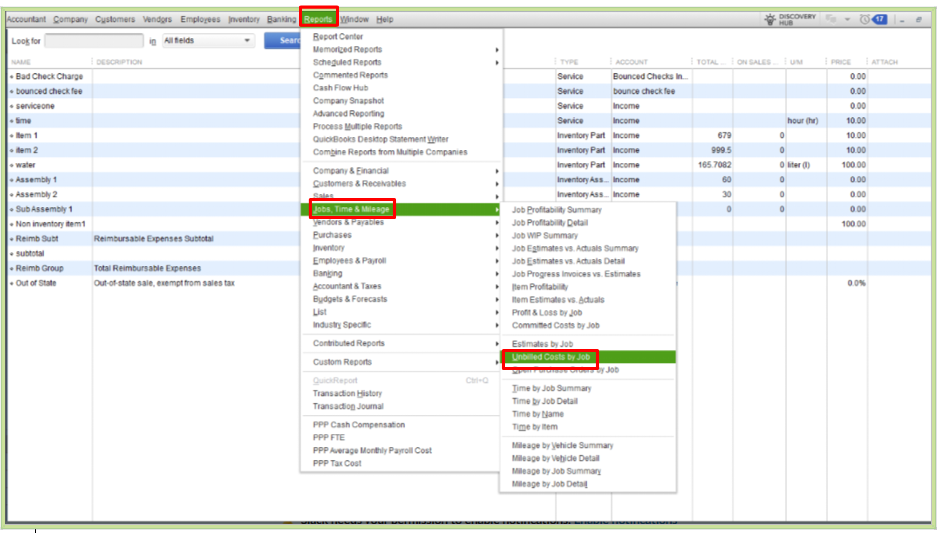
Task: Expand Employees & Payroll submenu
Action: [402, 261]
